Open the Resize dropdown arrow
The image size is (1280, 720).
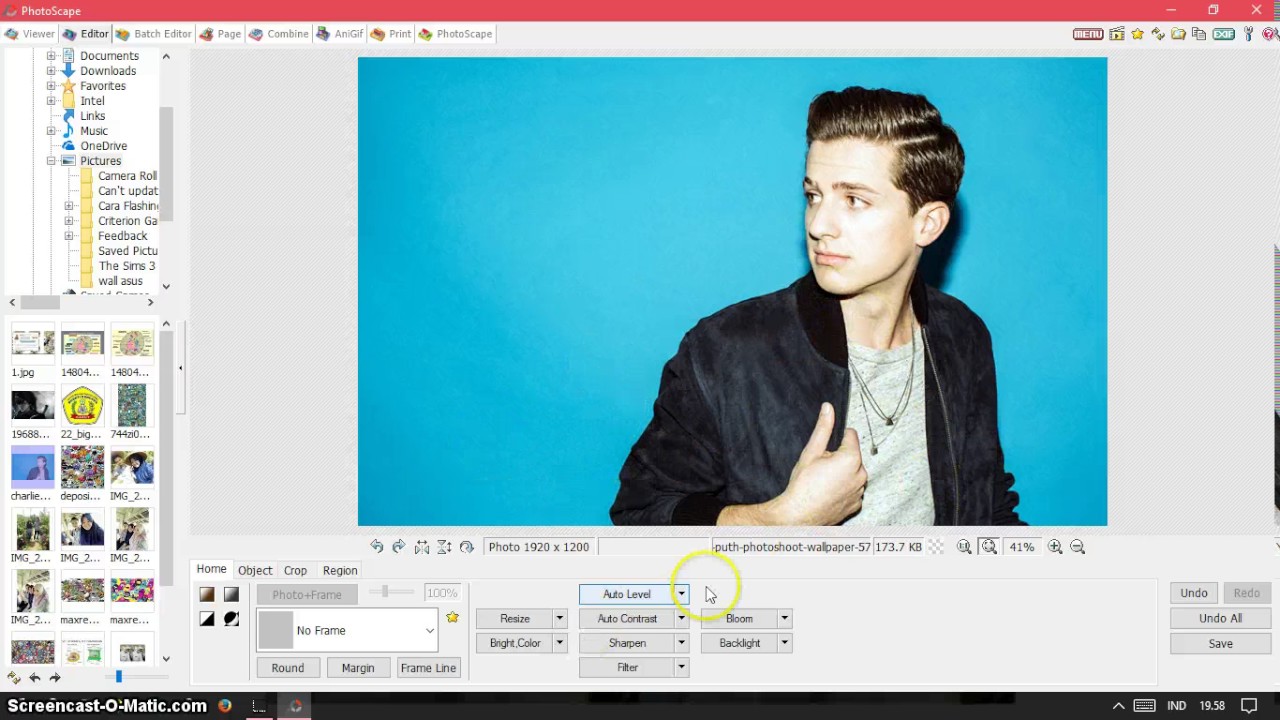[x=560, y=619]
